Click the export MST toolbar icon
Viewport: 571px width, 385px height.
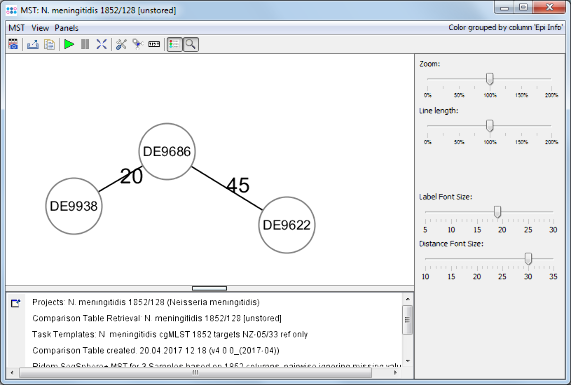[x=33, y=44]
